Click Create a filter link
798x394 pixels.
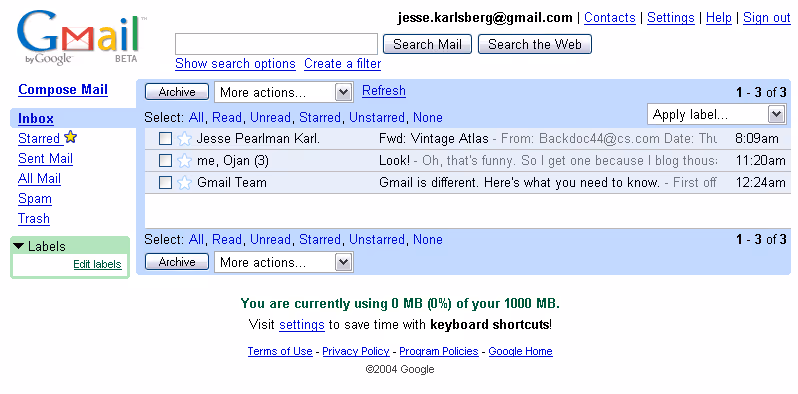pyautogui.click(x=343, y=64)
